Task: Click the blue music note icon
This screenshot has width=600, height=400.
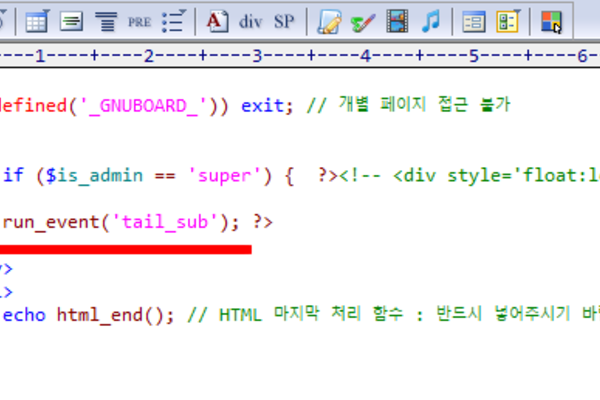Action: 430,20
